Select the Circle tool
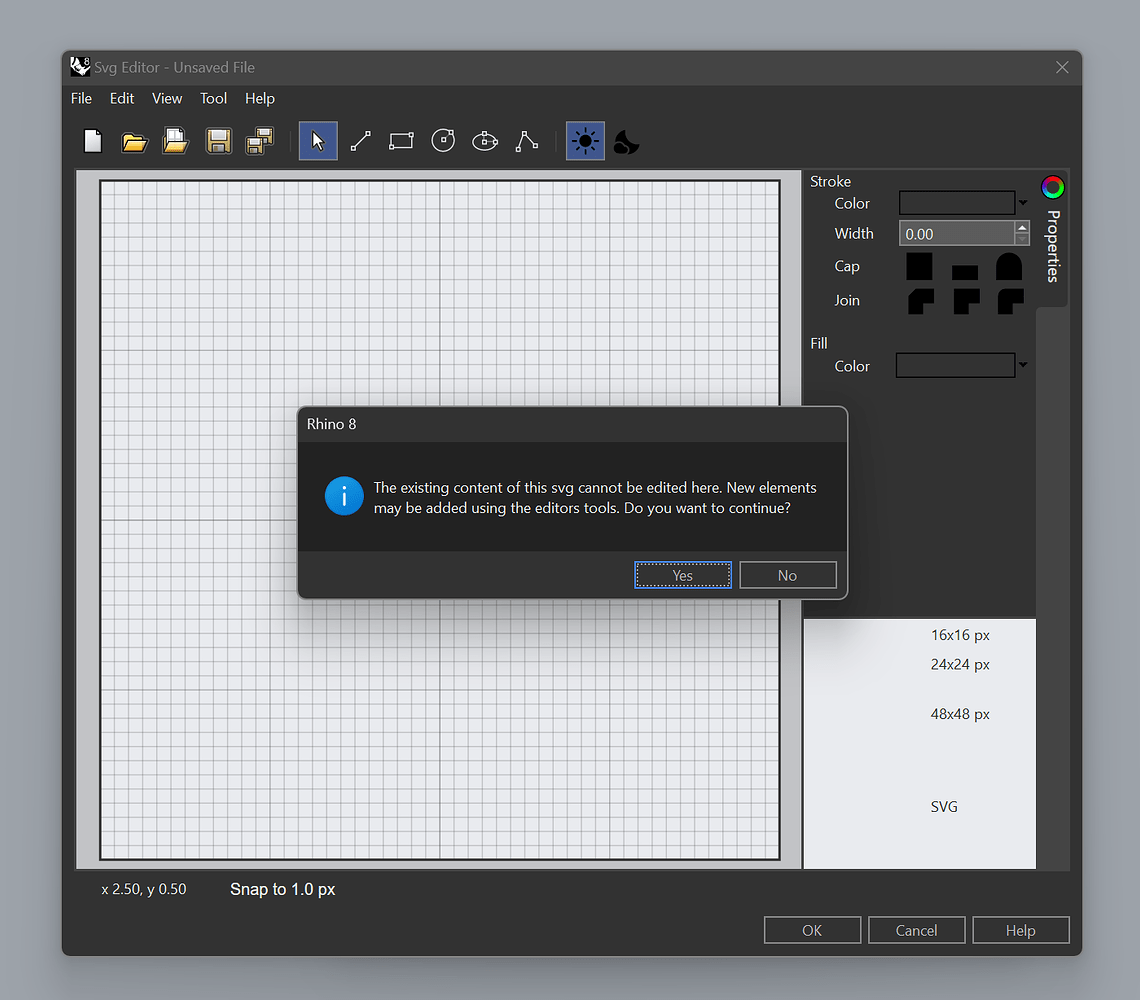This screenshot has width=1140, height=1000. (443, 141)
